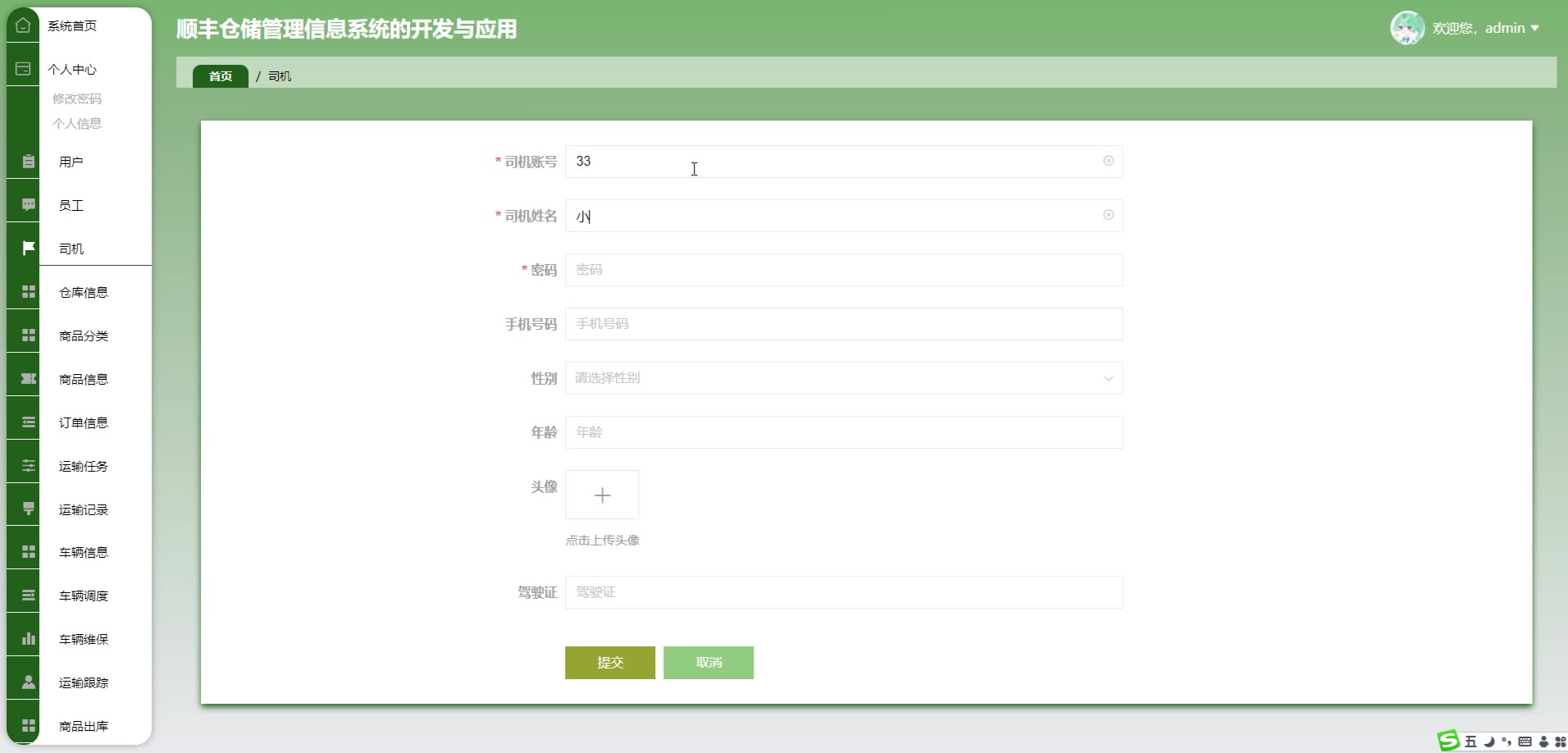Click the brush icon beside 运输记录
The image size is (1568, 753).
click(x=29, y=509)
